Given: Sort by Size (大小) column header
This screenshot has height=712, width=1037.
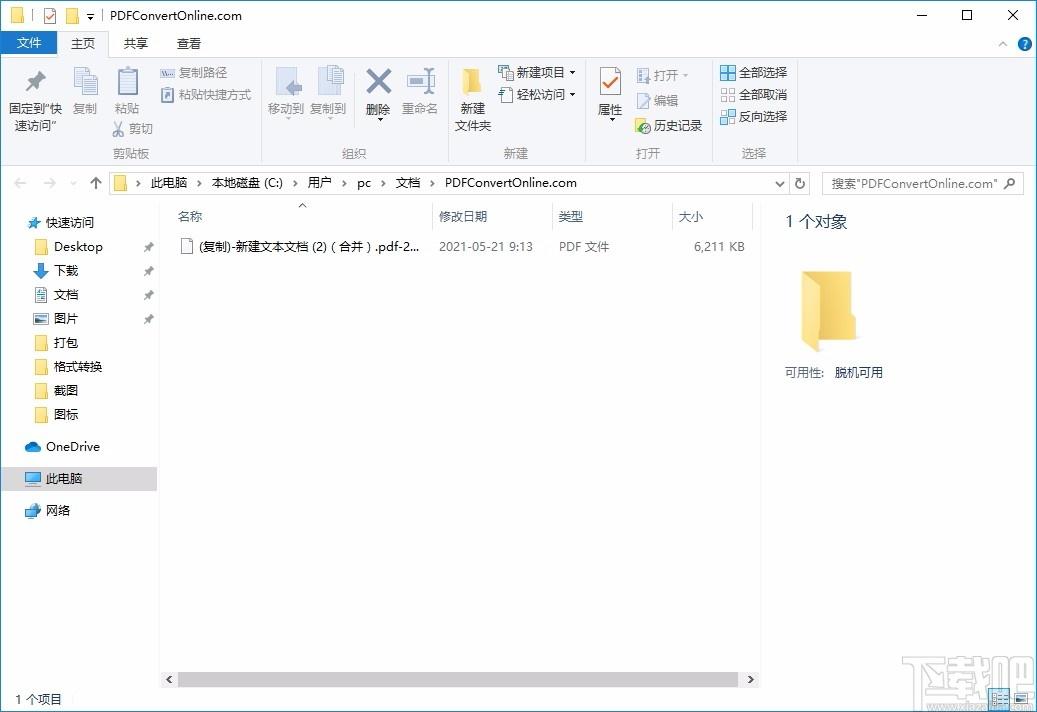Looking at the screenshot, I should [x=712, y=216].
